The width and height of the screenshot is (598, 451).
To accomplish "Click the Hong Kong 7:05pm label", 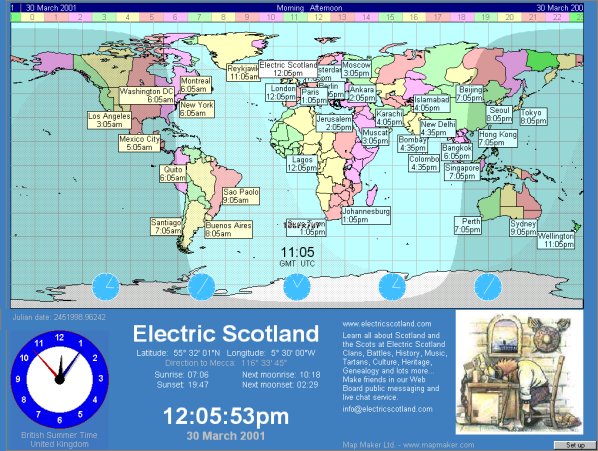I will (498, 138).
